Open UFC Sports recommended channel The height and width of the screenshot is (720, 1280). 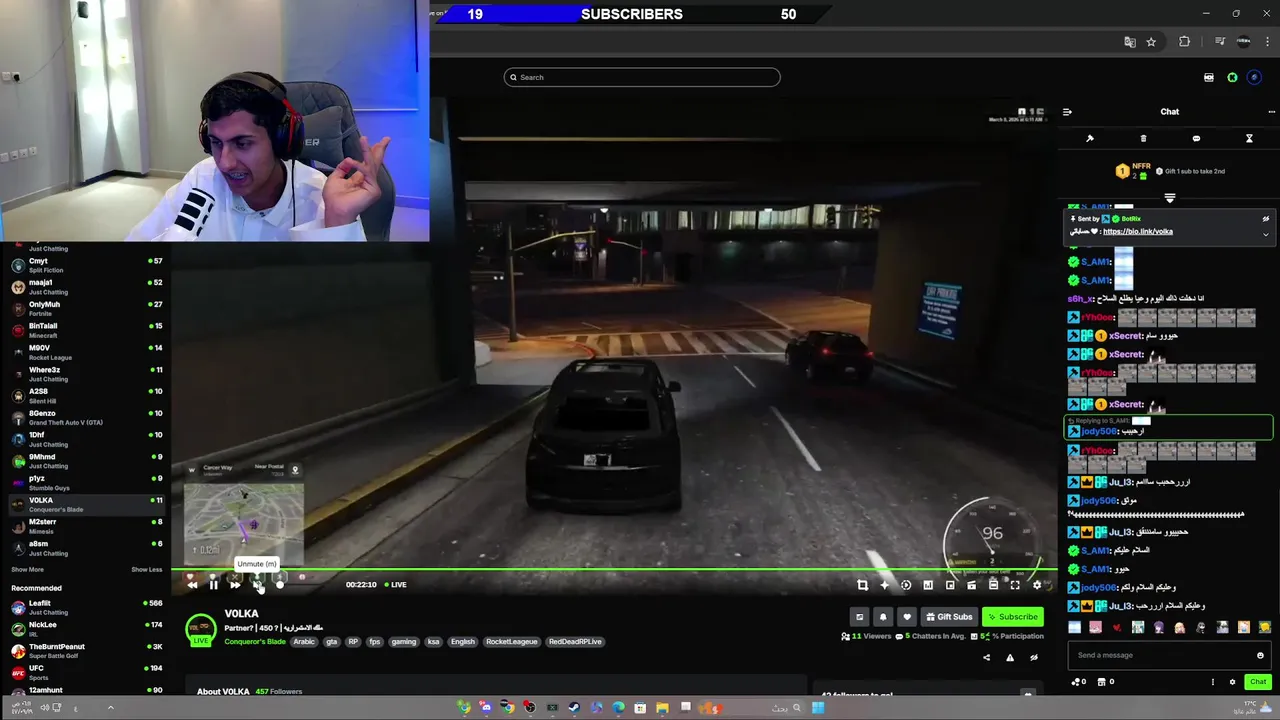85,672
